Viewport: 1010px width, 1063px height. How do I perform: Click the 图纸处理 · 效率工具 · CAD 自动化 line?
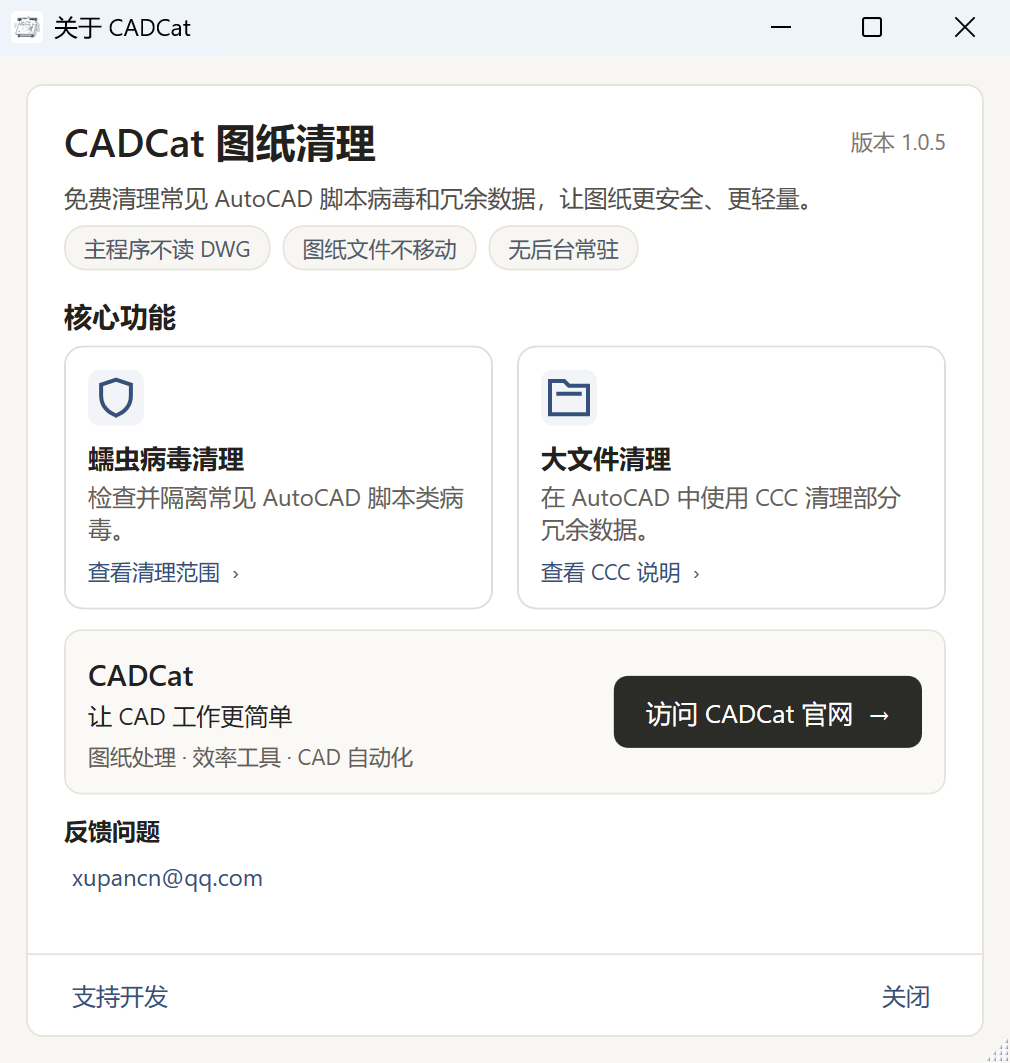pos(250,757)
